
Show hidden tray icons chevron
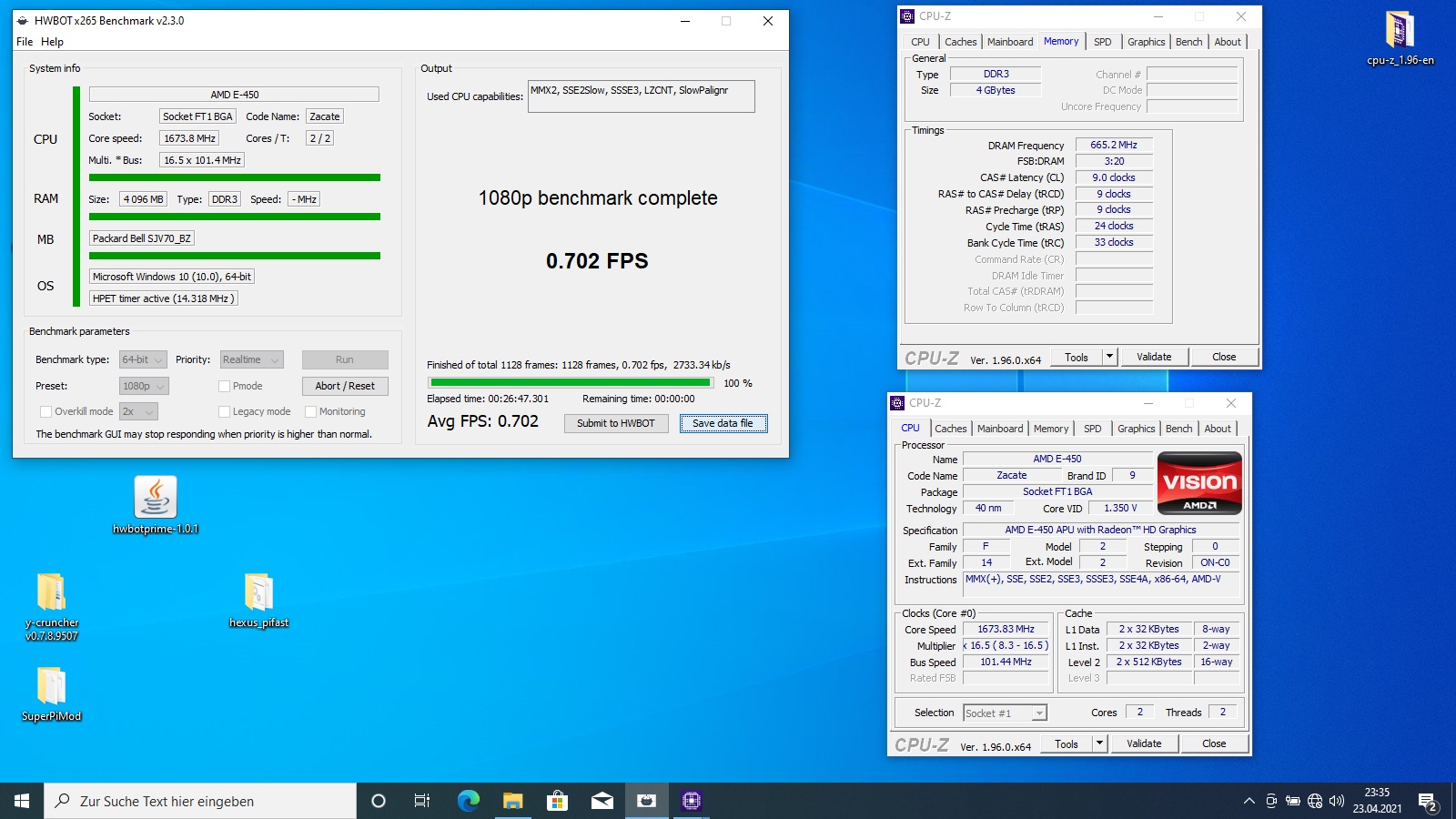[1249, 801]
